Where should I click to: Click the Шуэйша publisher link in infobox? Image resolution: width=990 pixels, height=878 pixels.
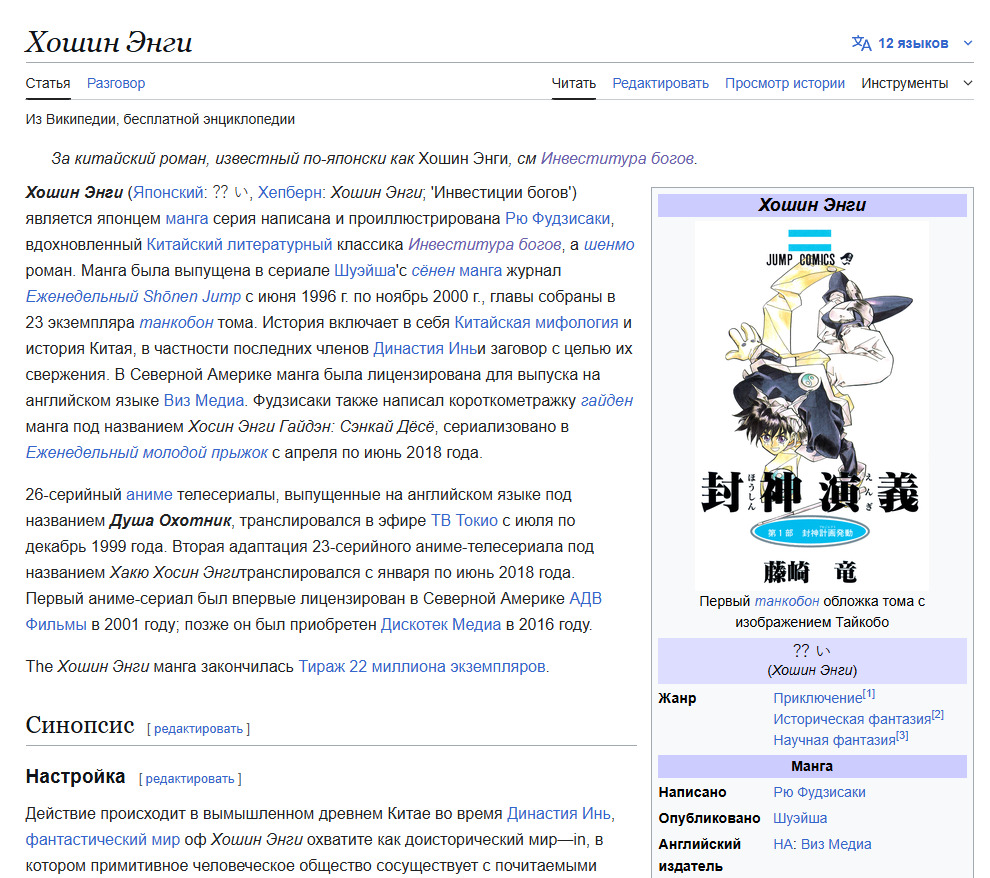(800, 818)
